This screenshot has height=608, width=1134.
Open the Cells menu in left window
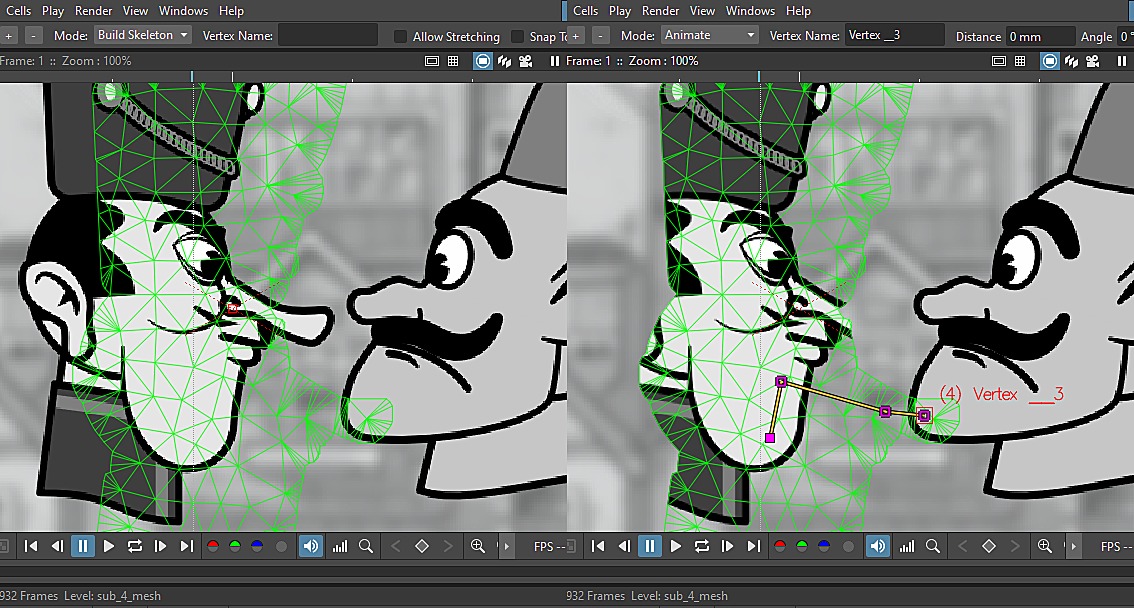(x=17, y=11)
